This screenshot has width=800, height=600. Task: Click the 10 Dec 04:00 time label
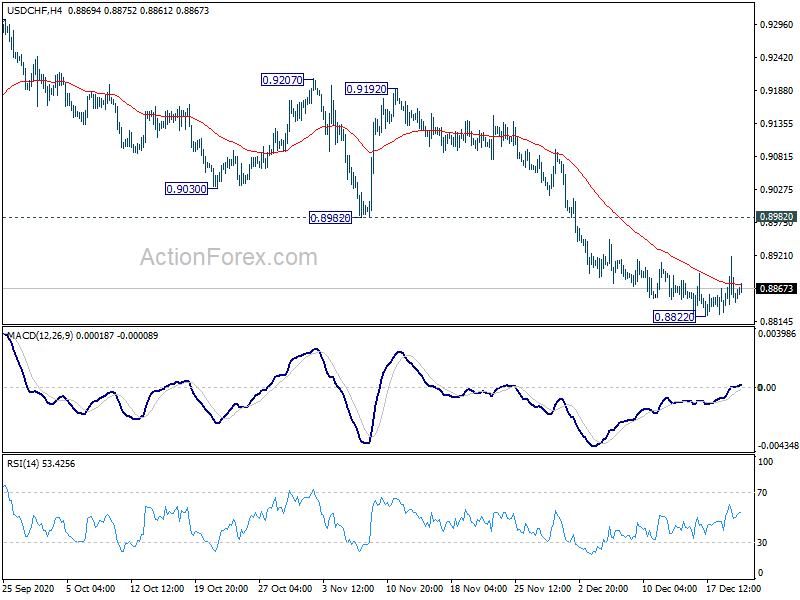point(669,588)
